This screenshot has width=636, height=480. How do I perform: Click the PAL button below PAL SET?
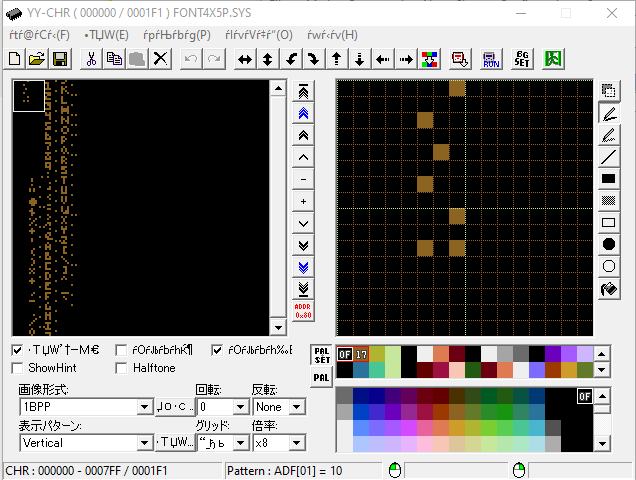click(322, 377)
